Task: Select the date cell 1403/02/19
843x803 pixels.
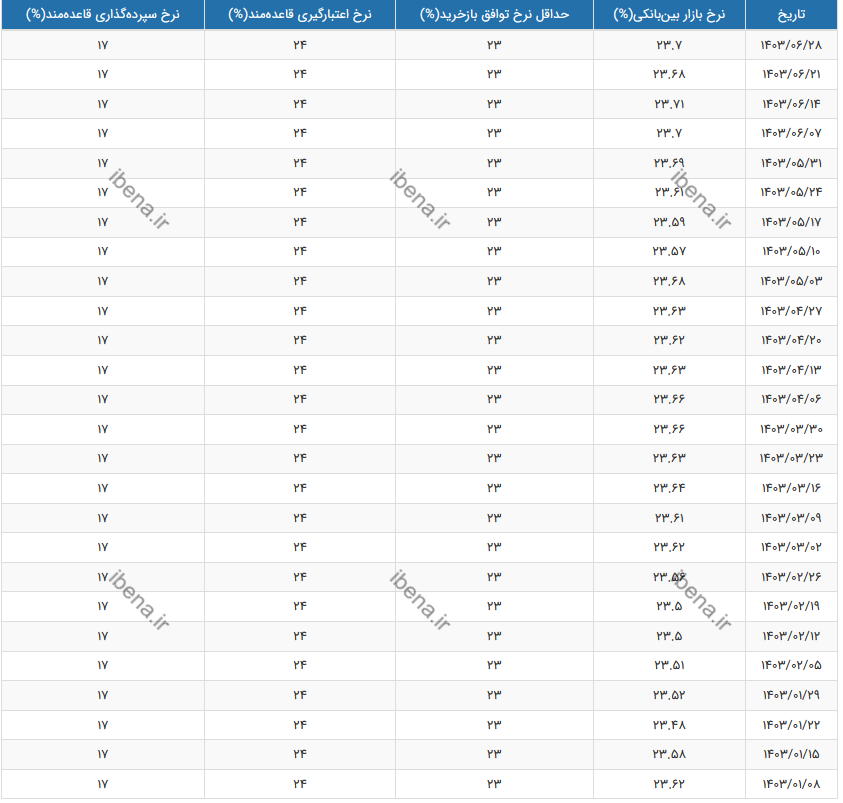Action: click(x=792, y=607)
